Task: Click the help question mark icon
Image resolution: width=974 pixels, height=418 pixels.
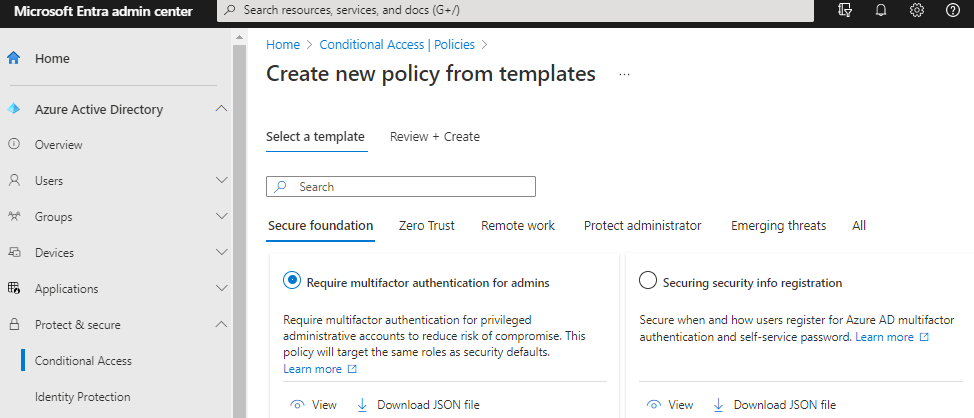Action: 952,10
